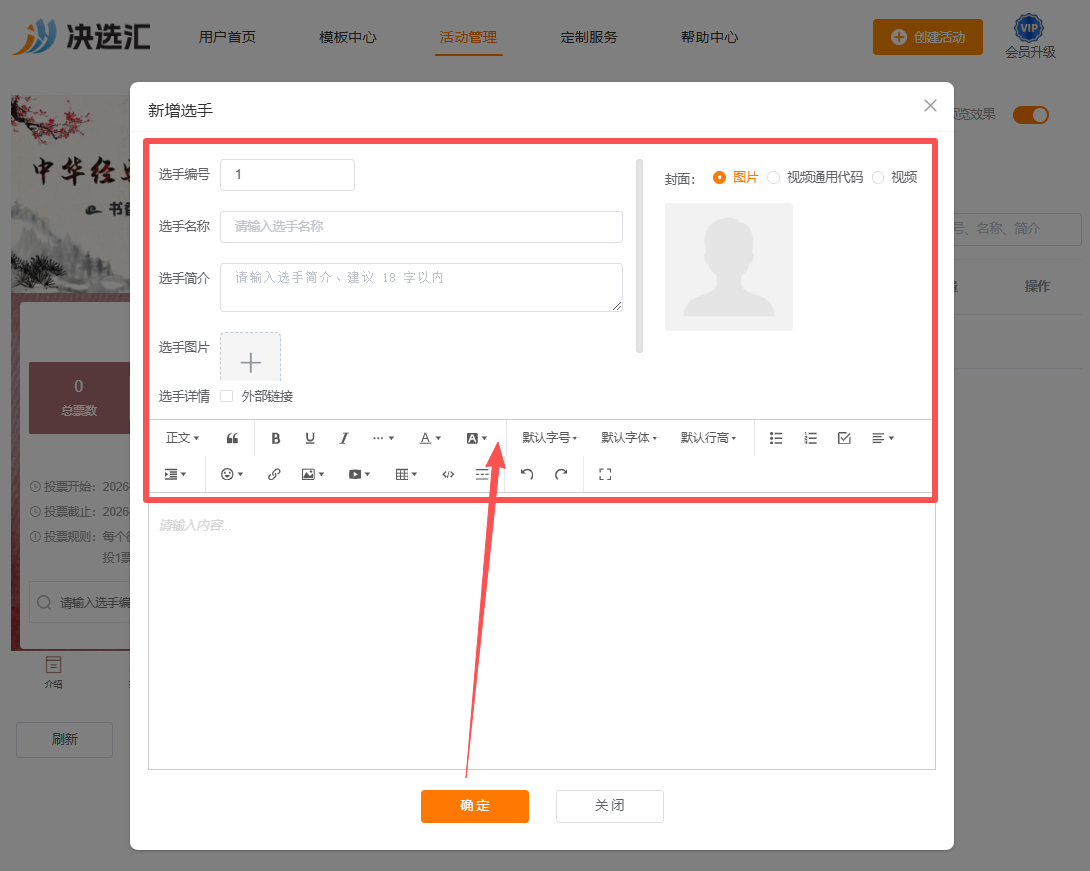Image resolution: width=1090 pixels, height=871 pixels.
Task: Close the 新增选手 dialog with X
Action: pos(930,106)
